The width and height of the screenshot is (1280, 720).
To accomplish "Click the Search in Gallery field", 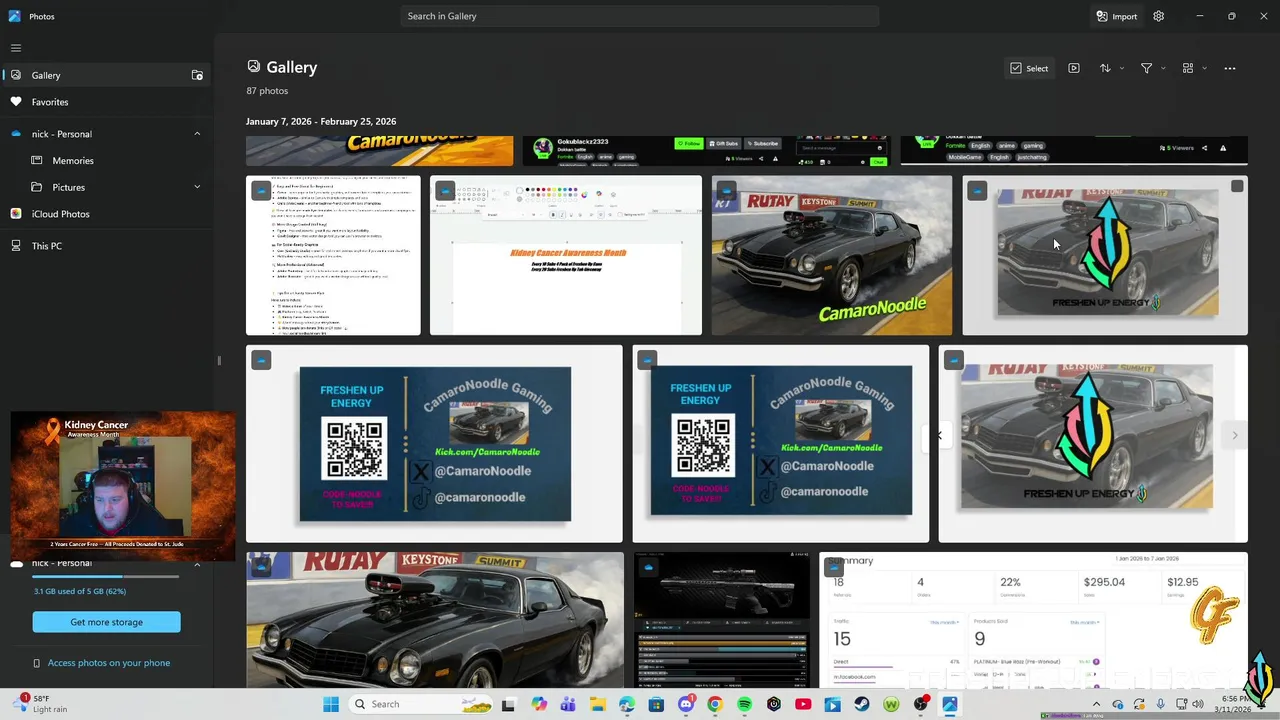I will click(x=639, y=16).
